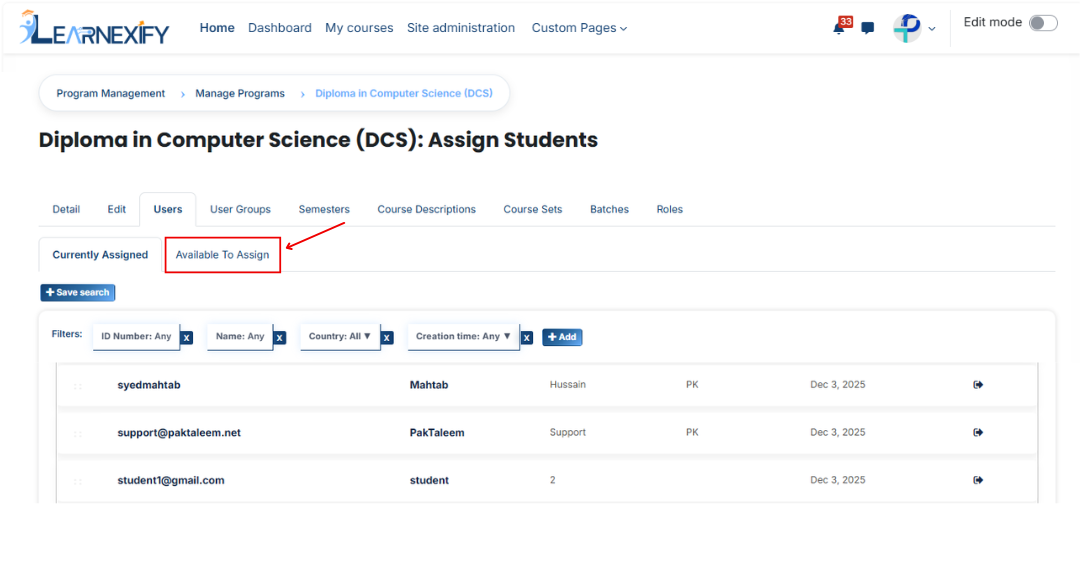
Task: Click username syedmahtab
Action: [x=149, y=385]
